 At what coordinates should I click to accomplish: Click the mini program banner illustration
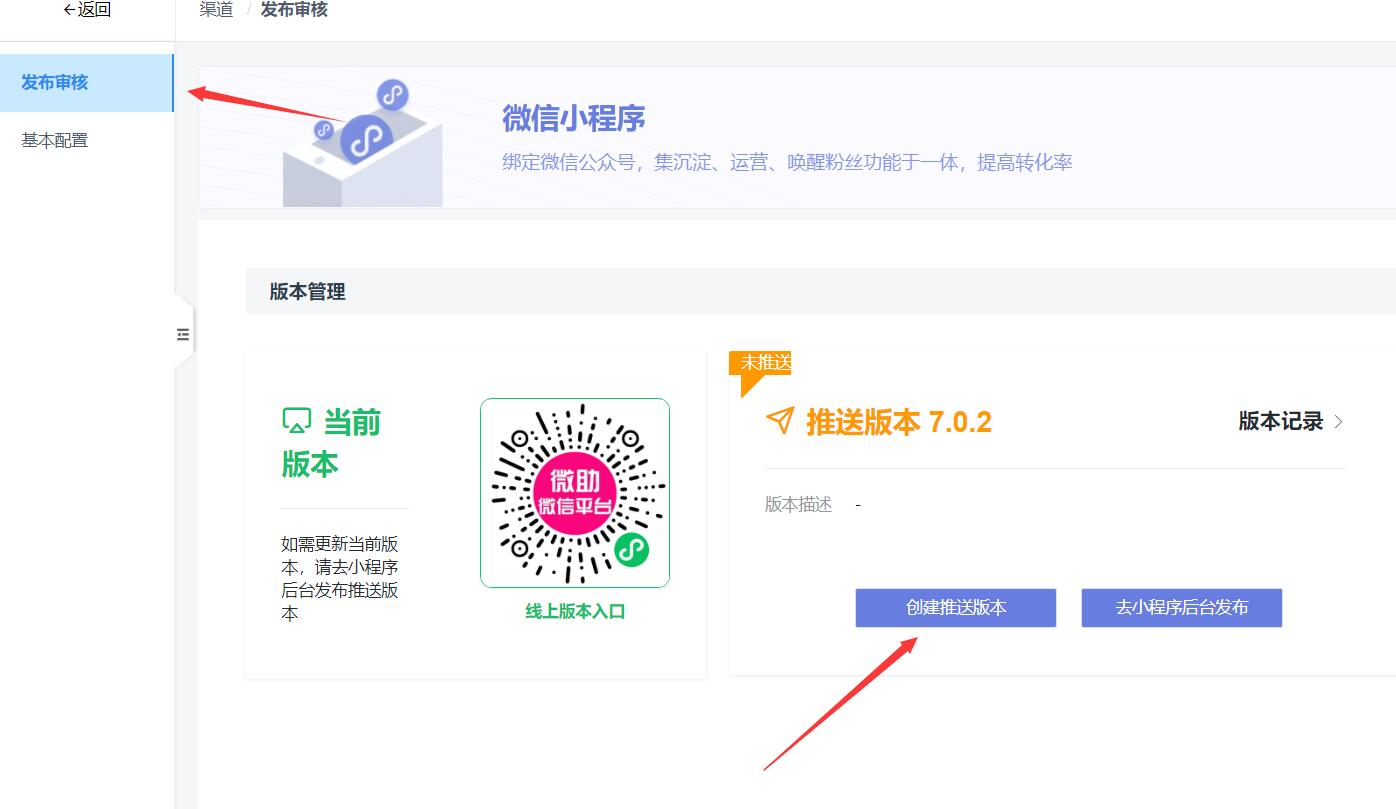point(362,144)
